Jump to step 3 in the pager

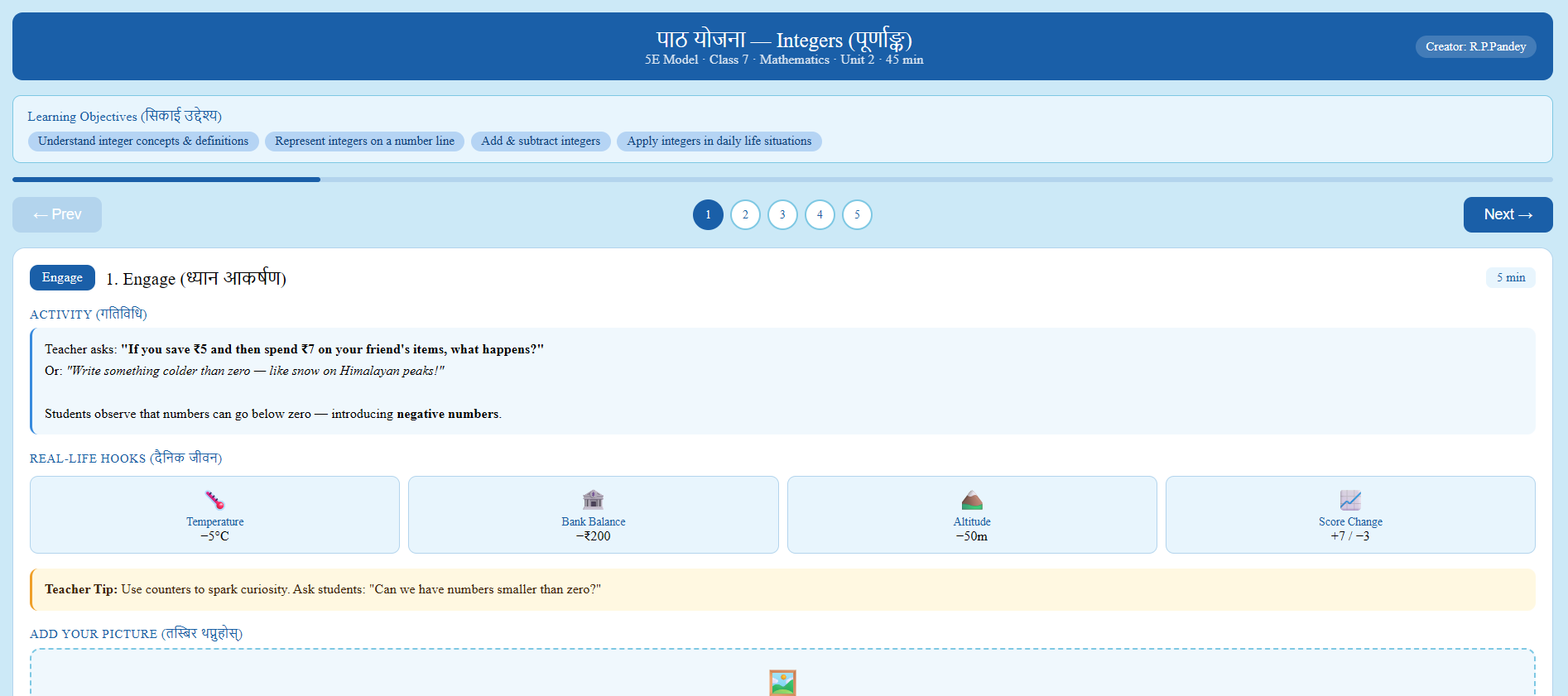782,214
